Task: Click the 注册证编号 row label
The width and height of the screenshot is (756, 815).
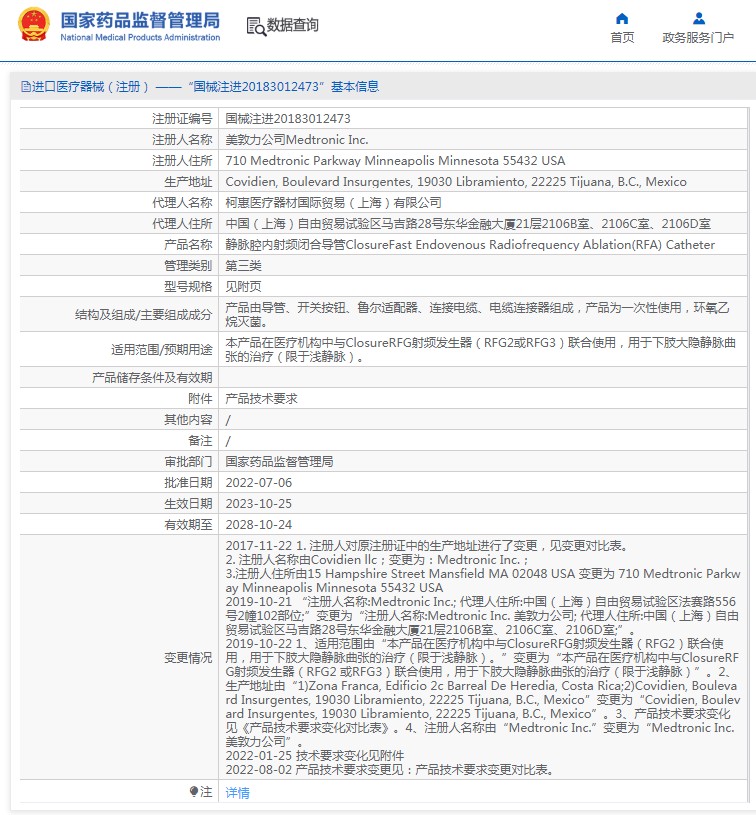Action: [182, 119]
